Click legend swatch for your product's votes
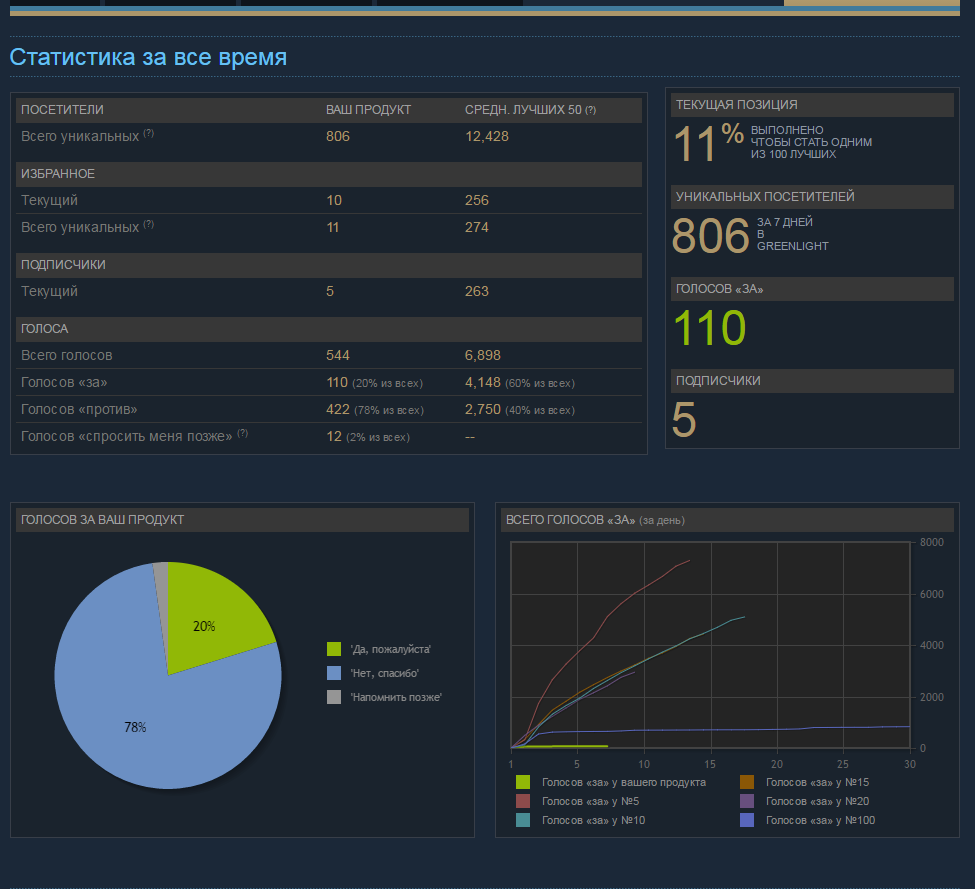 point(522,782)
